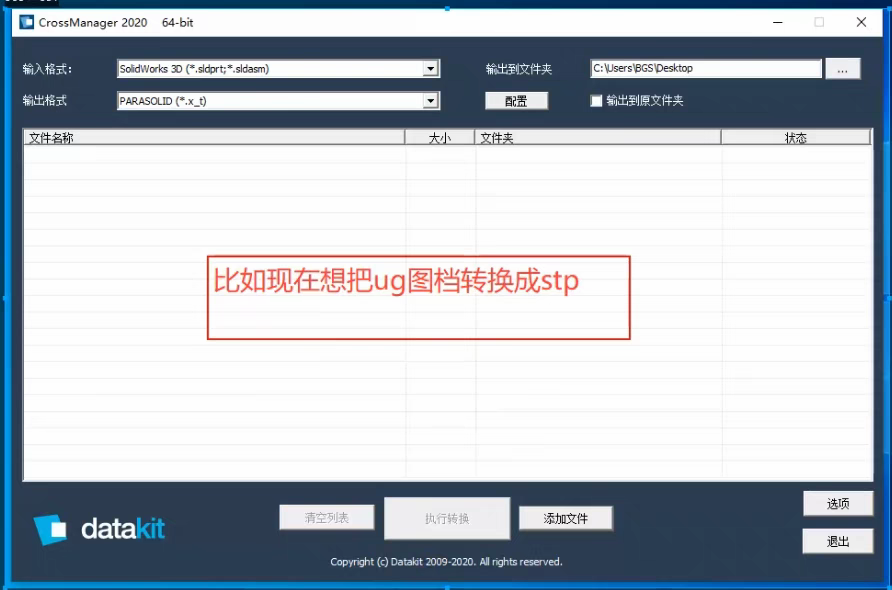Click the 配置 button
The height and width of the screenshot is (590, 892).
pyautogui.click(x=517, y=101)
